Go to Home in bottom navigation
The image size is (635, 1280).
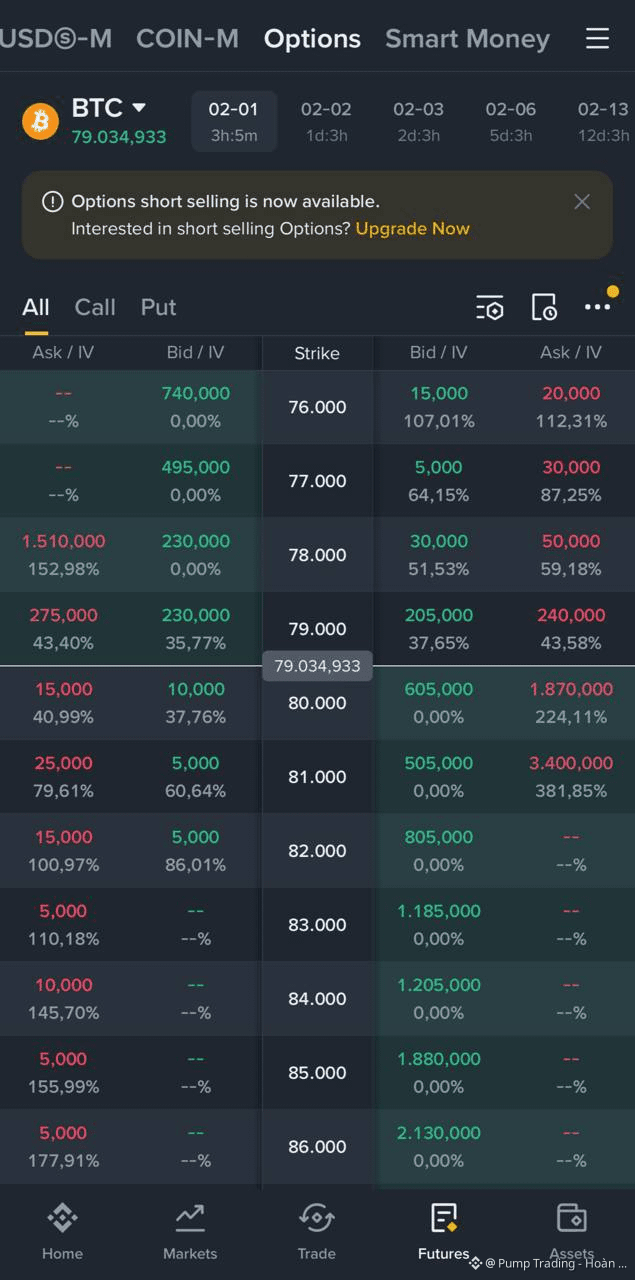click(62, 1230)
